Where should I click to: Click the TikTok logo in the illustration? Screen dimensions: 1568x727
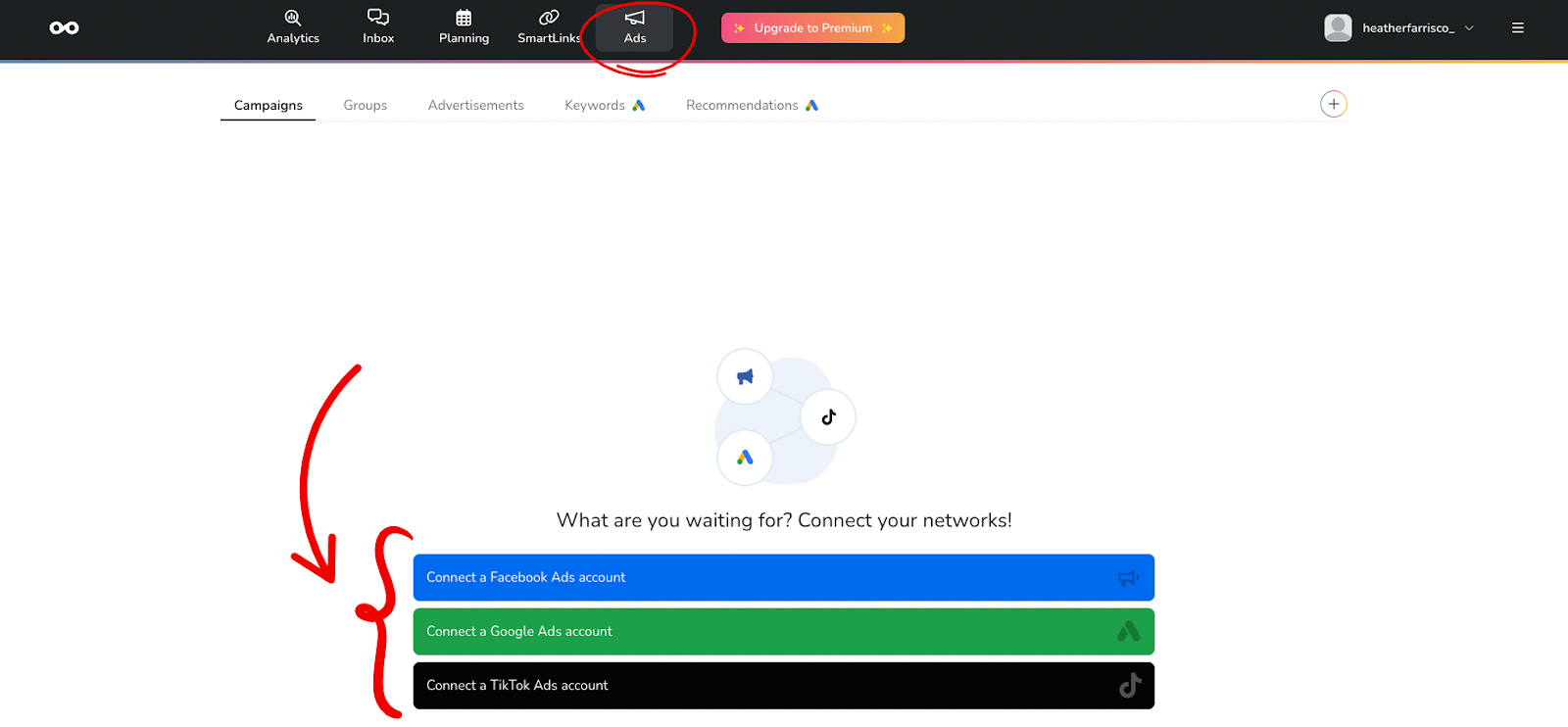click(x=828, y=416)
